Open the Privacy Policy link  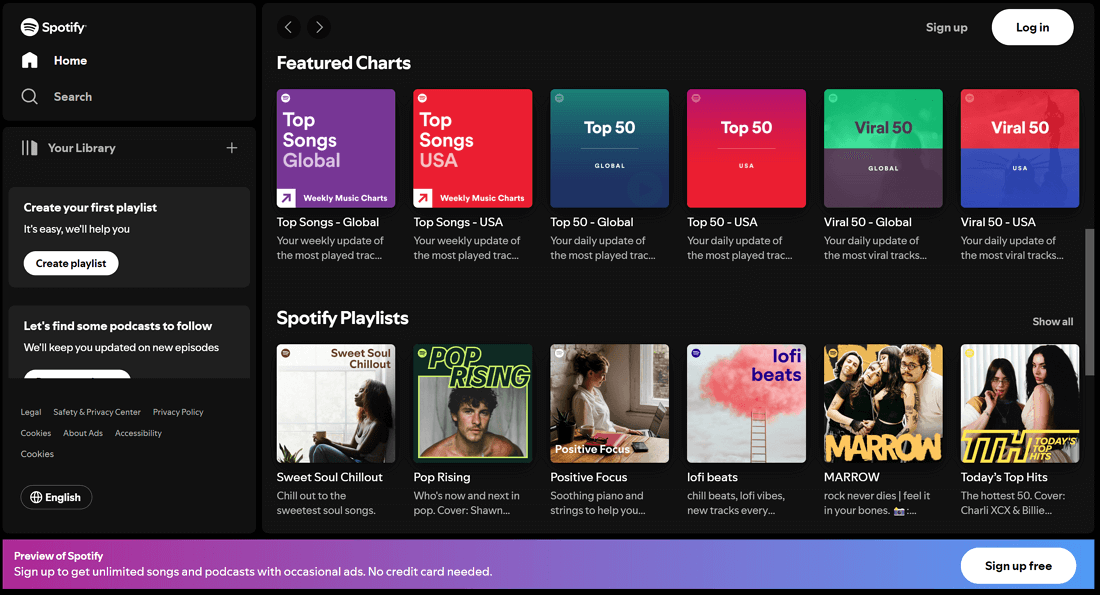(x=178, y=412)
